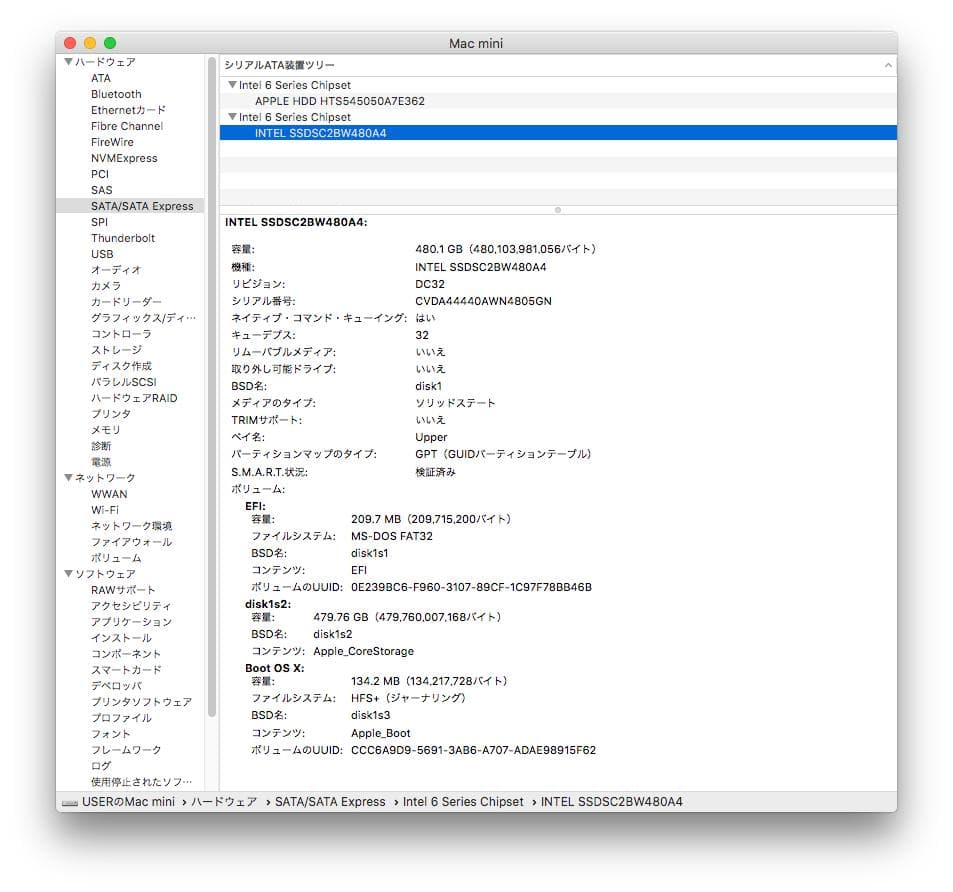Click the Mac mini computer icon in path bar
Image resolution: width=953 pixels, height=892 pixels.
coord(70,803)
